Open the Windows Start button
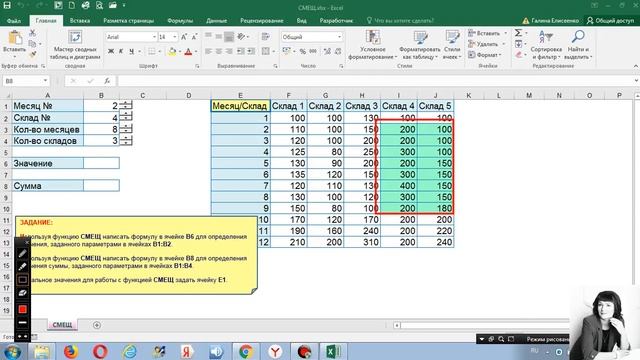The image size is (640, 360). 12,352
